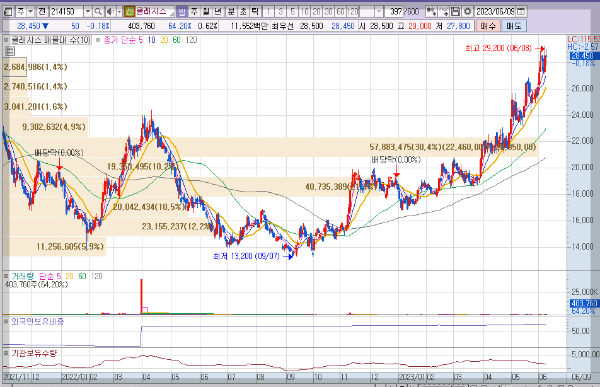Viewport: 600px width, 387px height.
Task: Switch to the weekly 주 period button
Action: [194, 12]
